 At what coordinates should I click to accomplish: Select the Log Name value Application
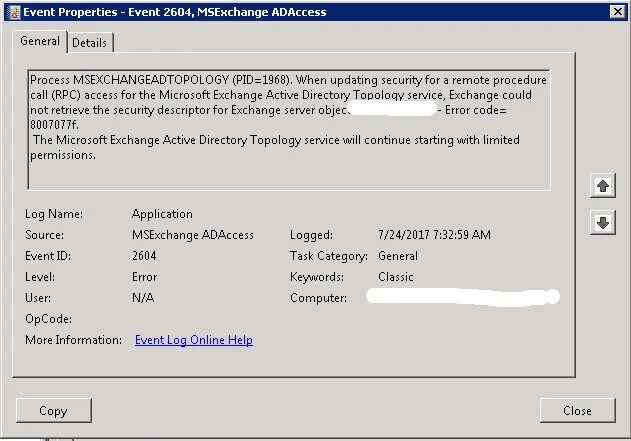tap(162, 214)
